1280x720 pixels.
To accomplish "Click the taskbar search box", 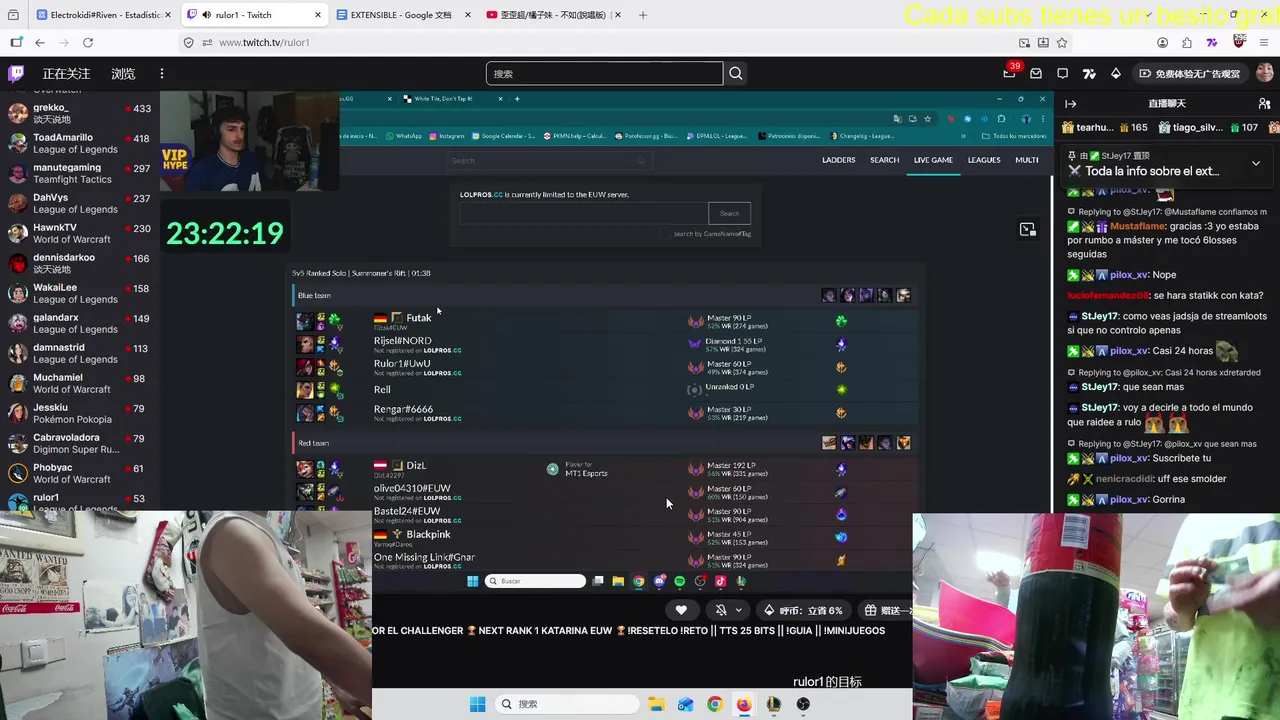I will 567,704.
